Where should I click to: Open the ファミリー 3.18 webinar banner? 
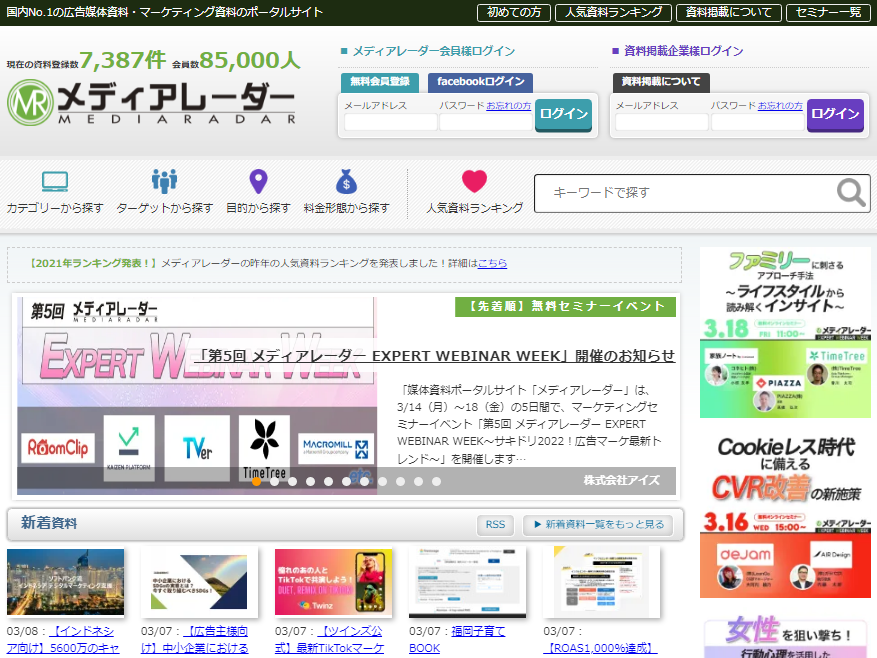click(x=785, y=333)
